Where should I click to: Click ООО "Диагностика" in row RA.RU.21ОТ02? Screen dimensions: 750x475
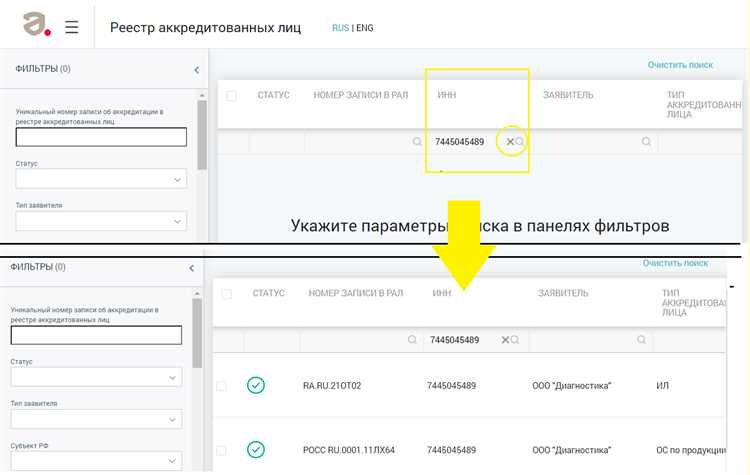point(572,386)
